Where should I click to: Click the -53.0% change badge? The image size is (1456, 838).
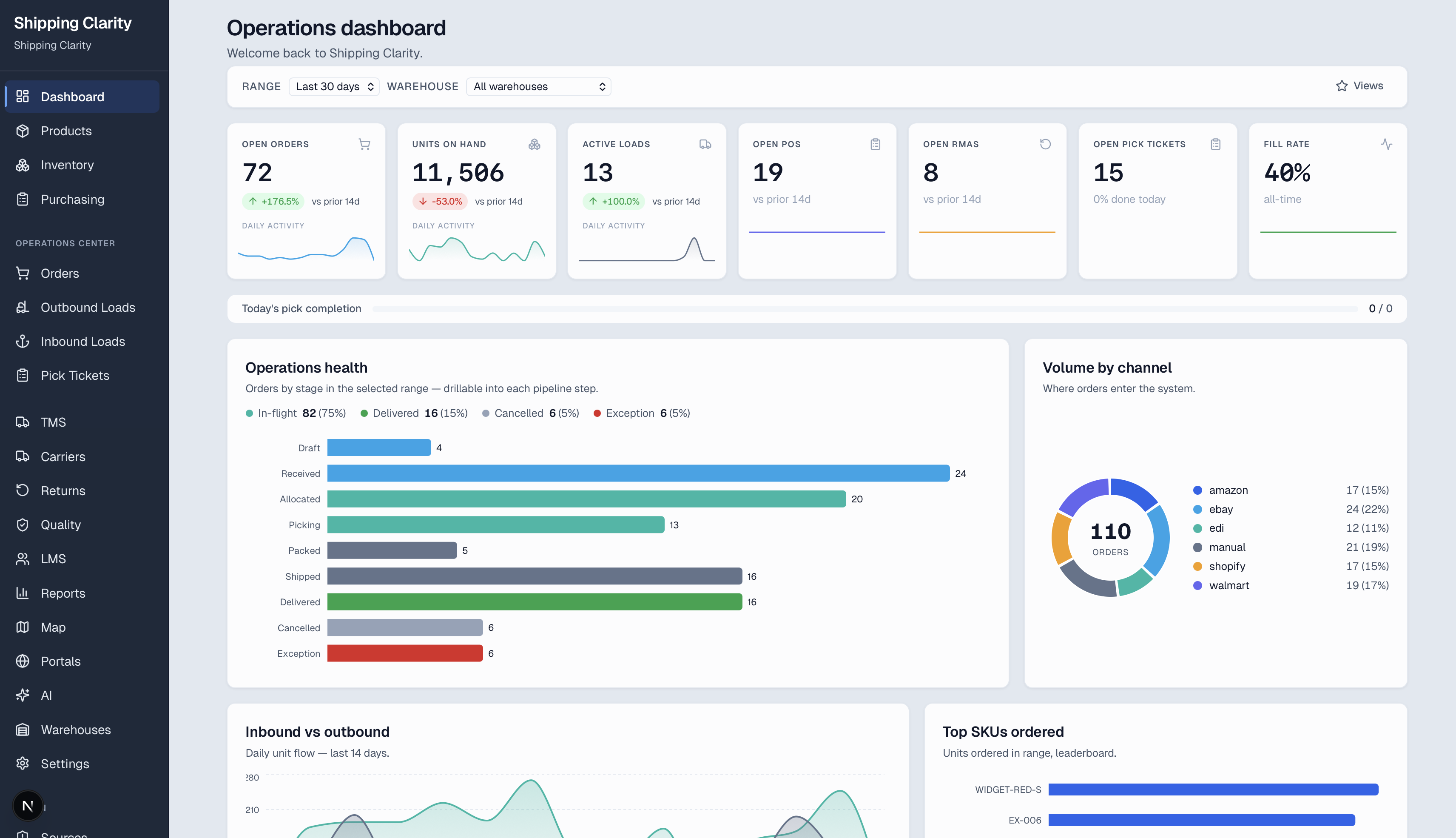point(440,202)
